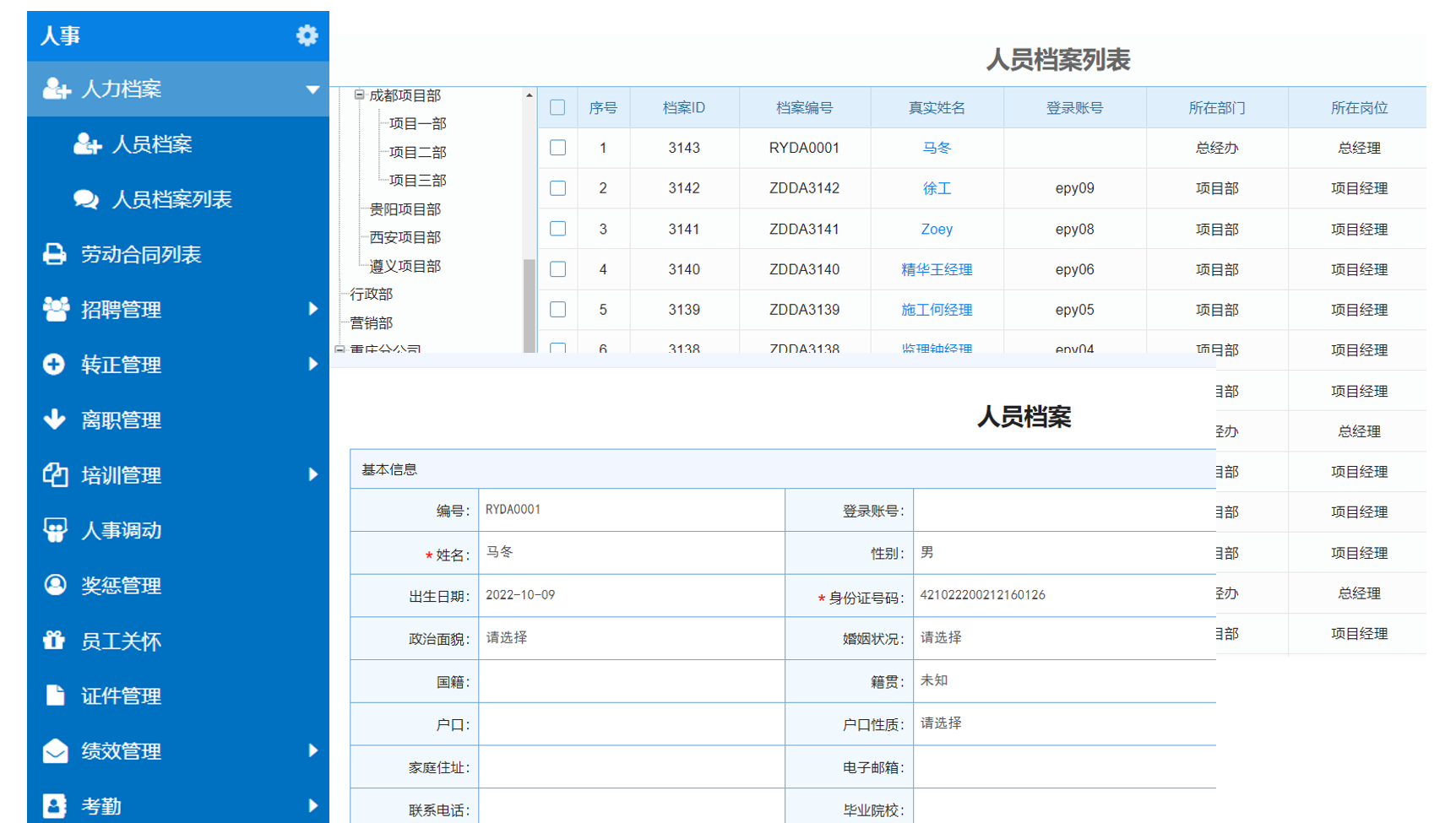
Task: Tick the checkbox for row 3 Zoey
Action: [557, 229]
